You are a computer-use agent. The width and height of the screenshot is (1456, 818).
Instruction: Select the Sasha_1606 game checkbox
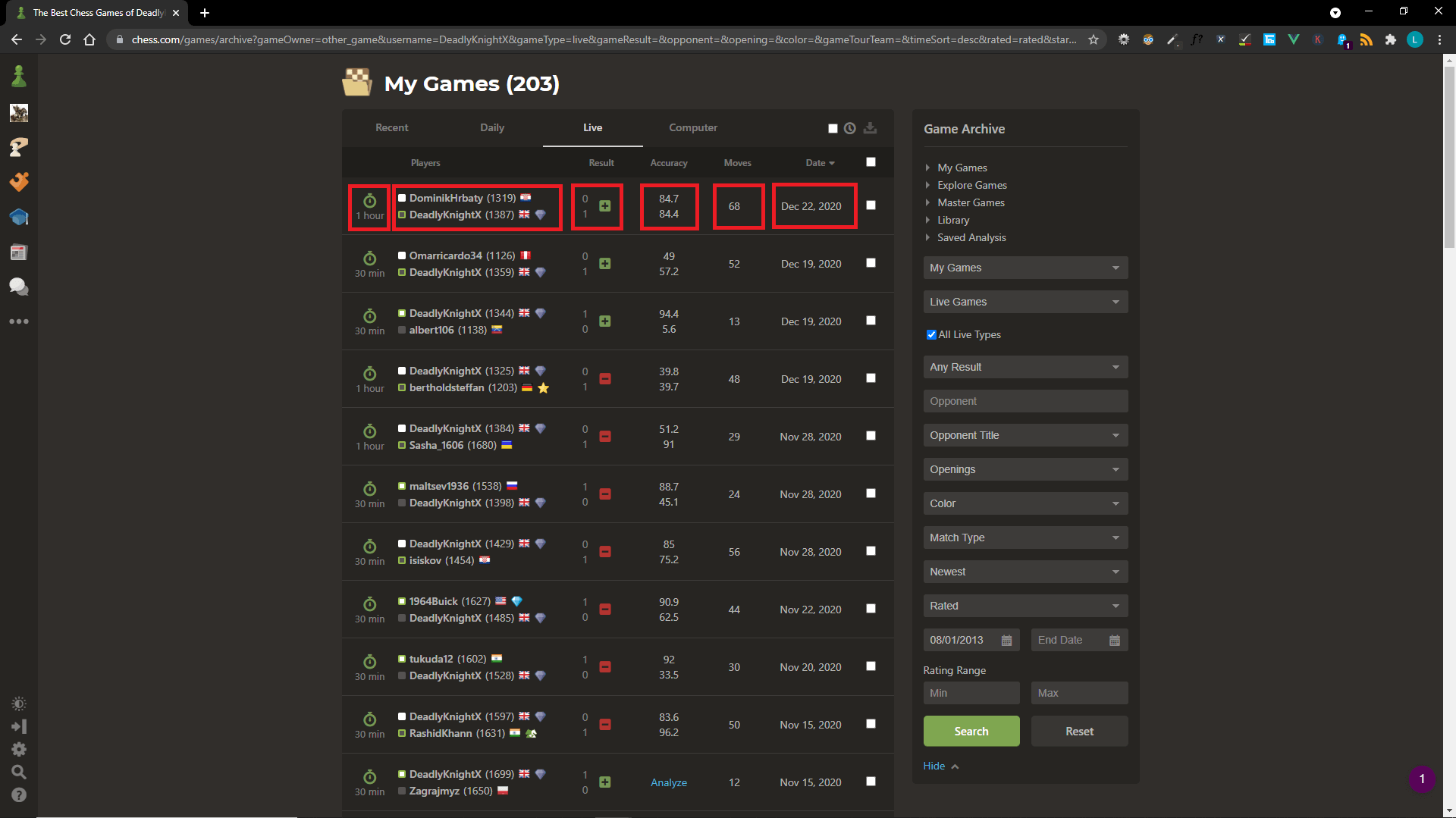click(x=871, y=436)
